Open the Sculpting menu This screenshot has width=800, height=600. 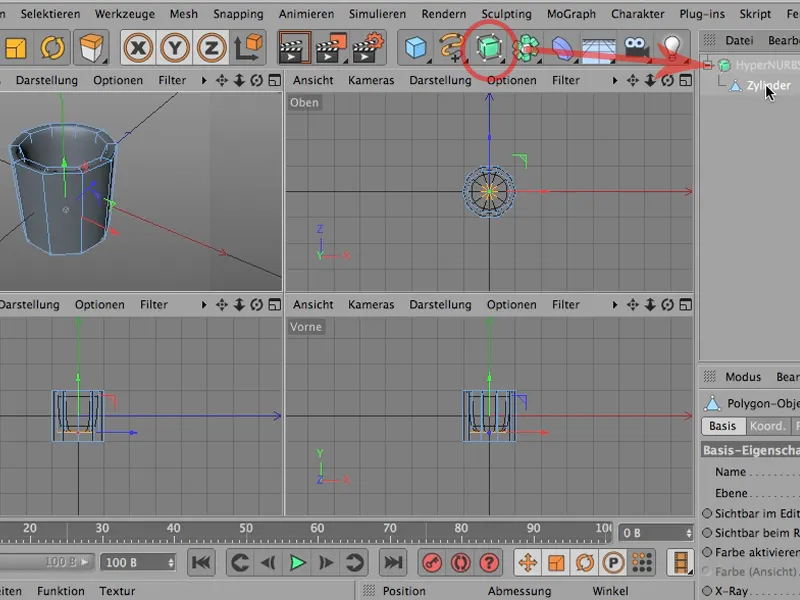(506, 14)
